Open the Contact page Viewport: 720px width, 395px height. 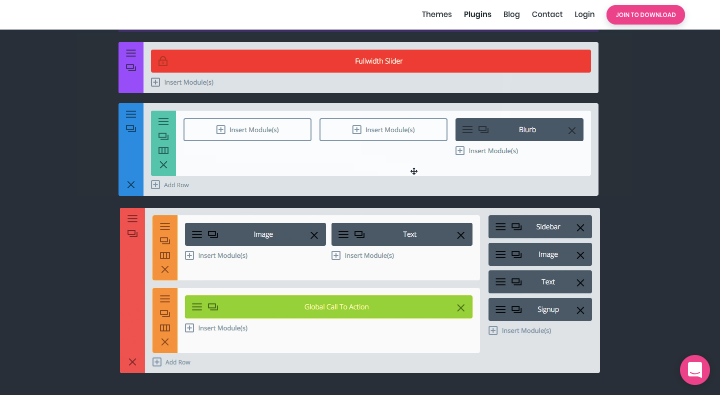[547, 14]
